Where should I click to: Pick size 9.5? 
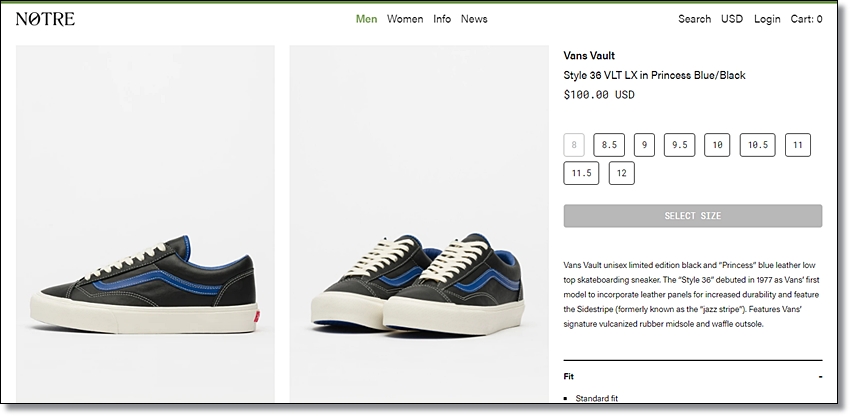[679, 145]
